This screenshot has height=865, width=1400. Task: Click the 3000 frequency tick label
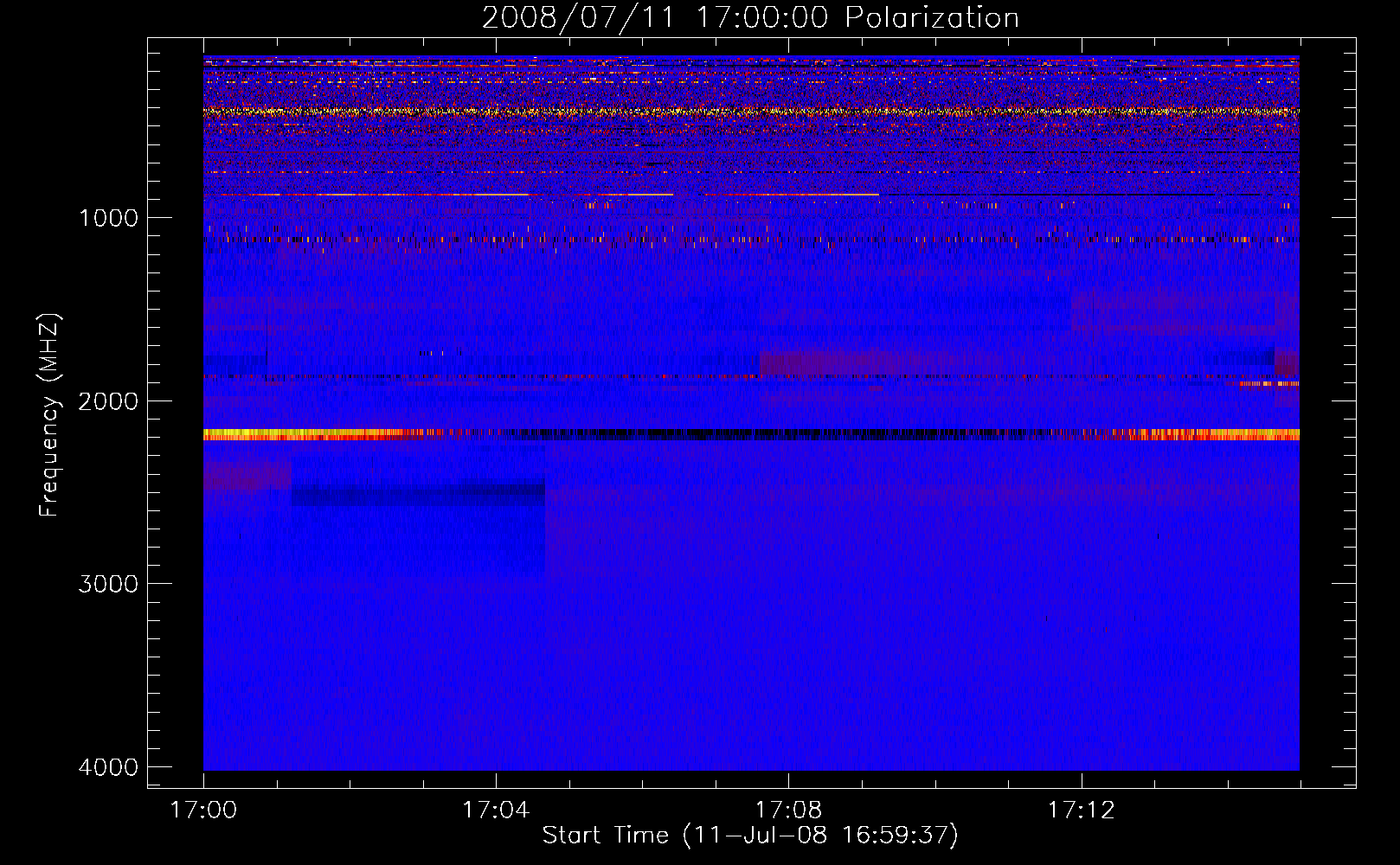click(108, 584)
